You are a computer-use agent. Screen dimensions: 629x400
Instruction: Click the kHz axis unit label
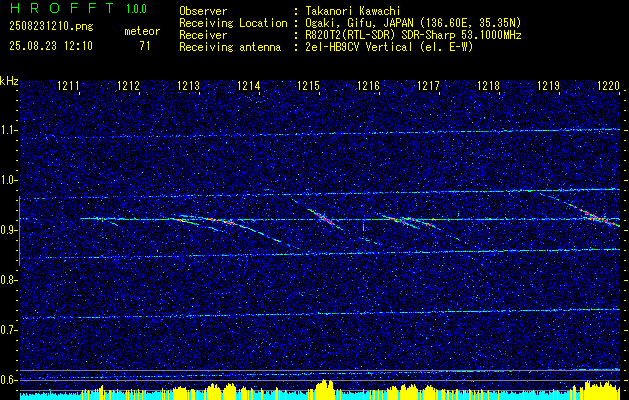point(9,81)
